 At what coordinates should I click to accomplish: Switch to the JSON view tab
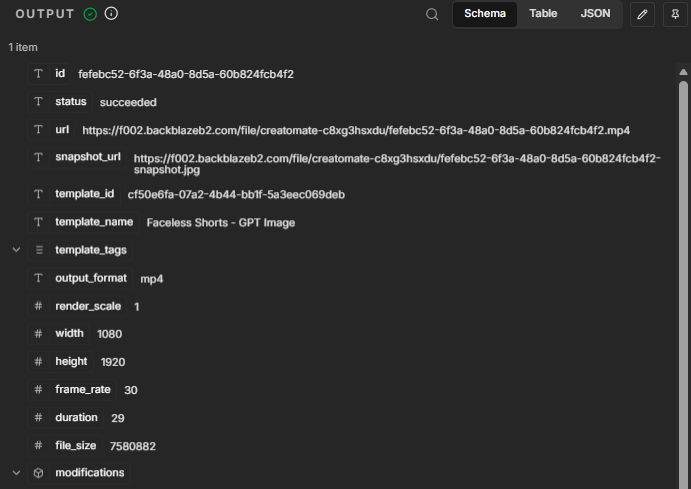tap(595, 14)
